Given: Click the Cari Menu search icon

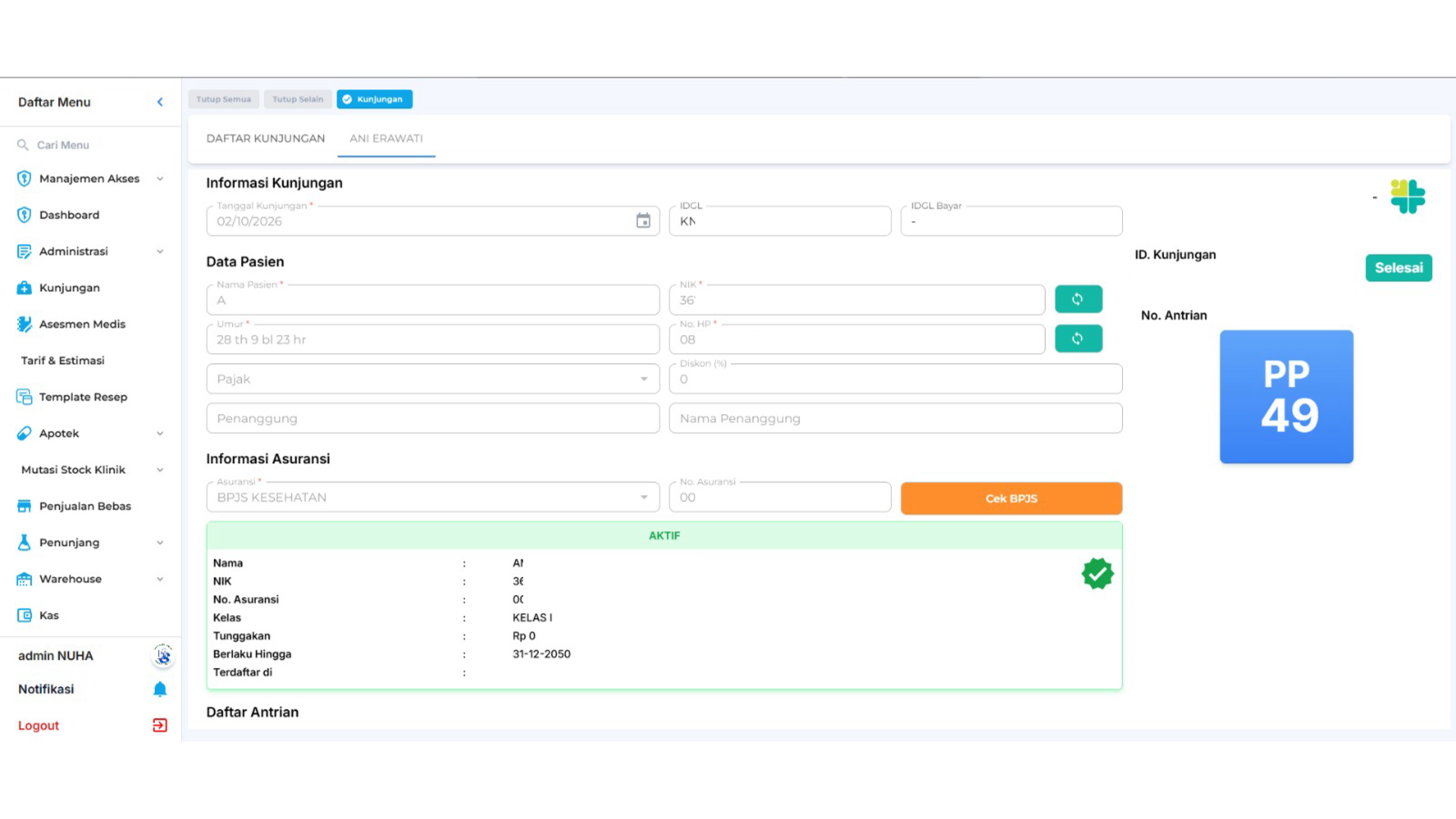Looking at the screenshot, I should 23,145.
